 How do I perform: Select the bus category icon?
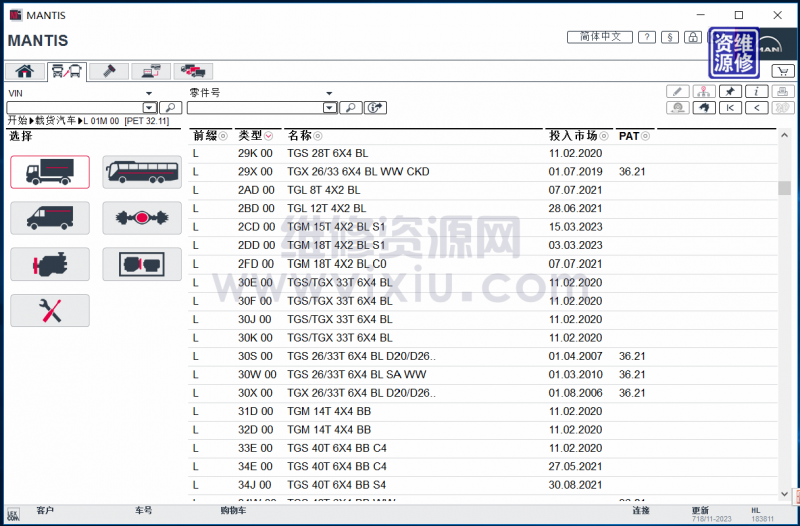click(x=142, y=172)
